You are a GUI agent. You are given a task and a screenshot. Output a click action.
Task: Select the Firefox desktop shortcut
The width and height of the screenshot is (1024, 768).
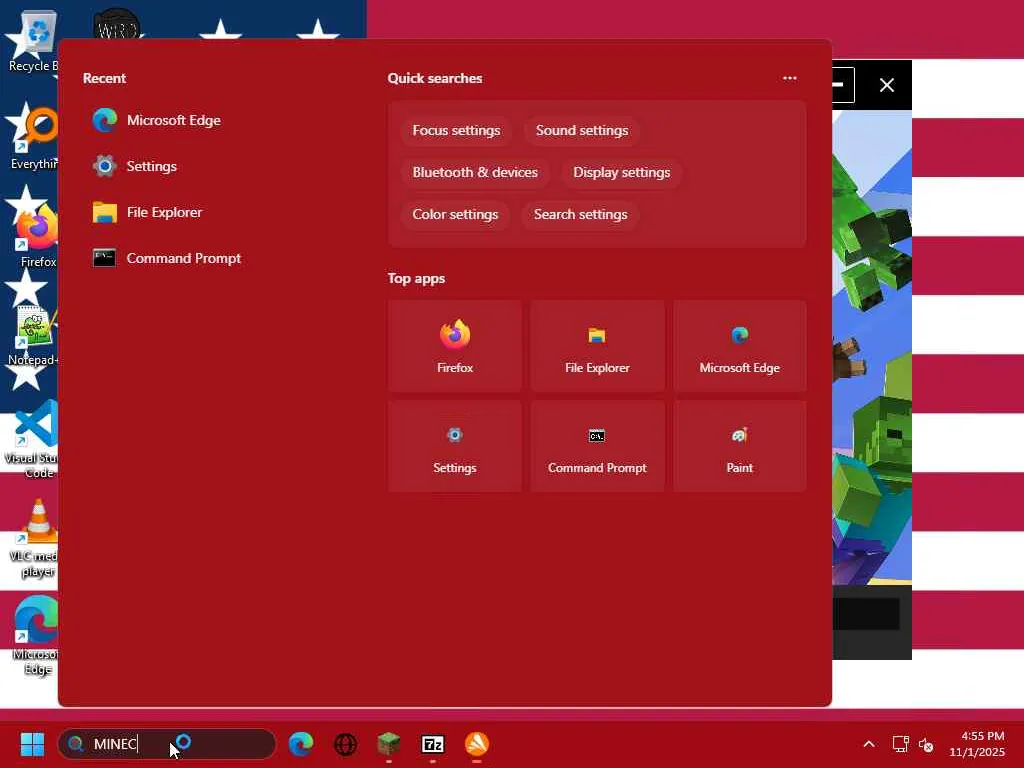click(37, 236)
